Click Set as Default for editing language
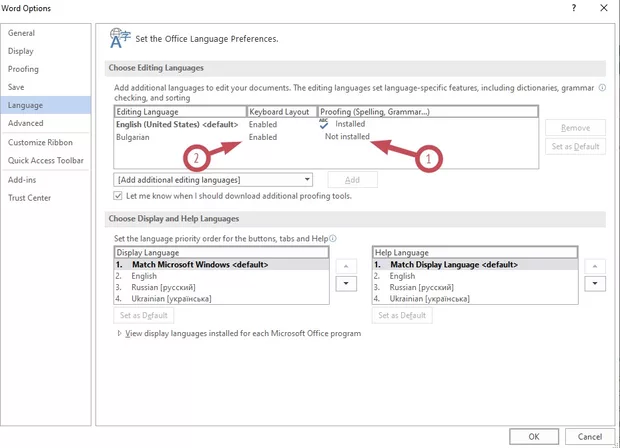Screen dimensions: 620x448 (x=575, y=147)
